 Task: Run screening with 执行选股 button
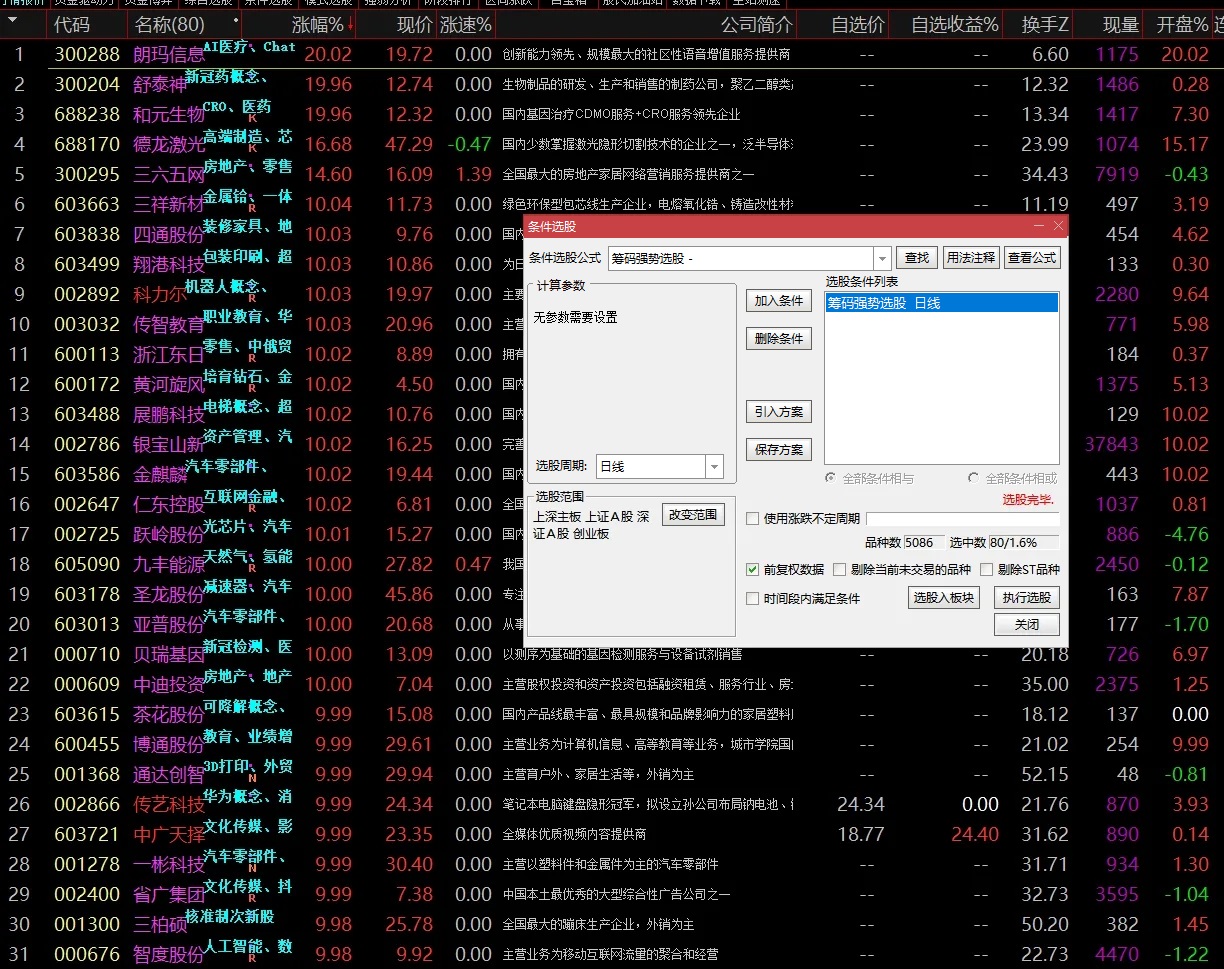pyautogui.click(x=1026, y=598)
